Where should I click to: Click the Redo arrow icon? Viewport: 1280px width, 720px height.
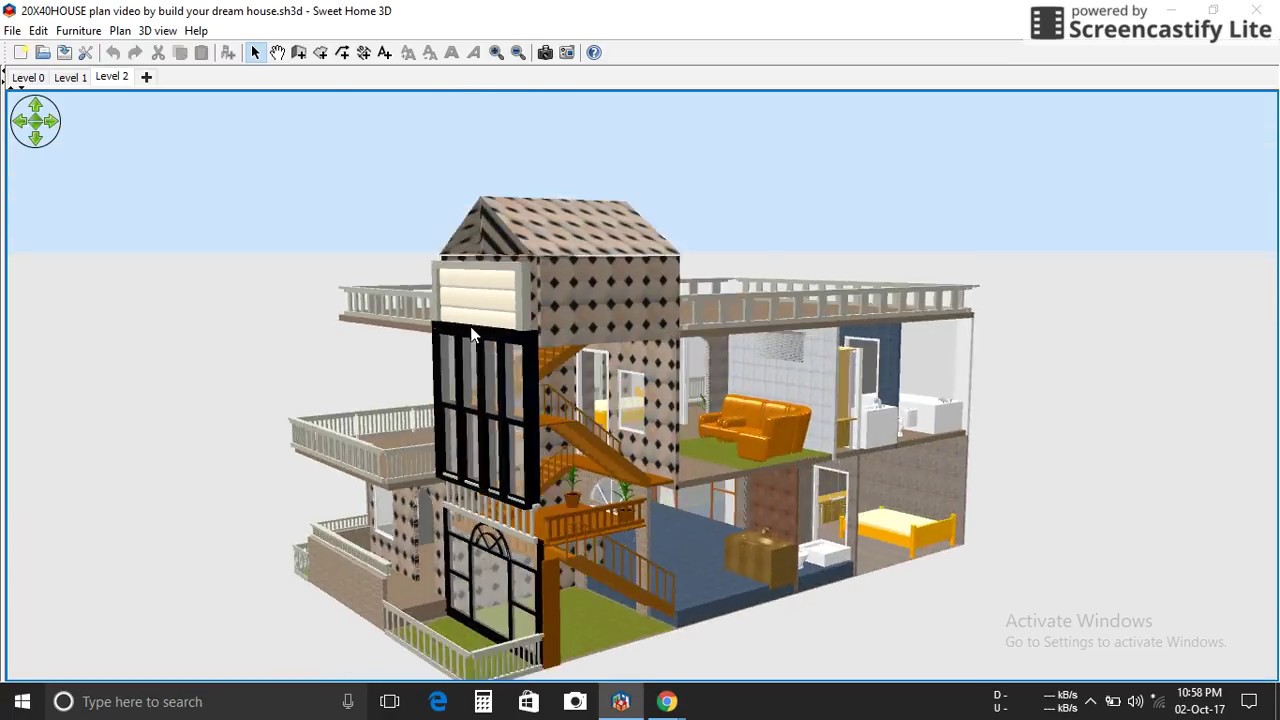[135, 52]
